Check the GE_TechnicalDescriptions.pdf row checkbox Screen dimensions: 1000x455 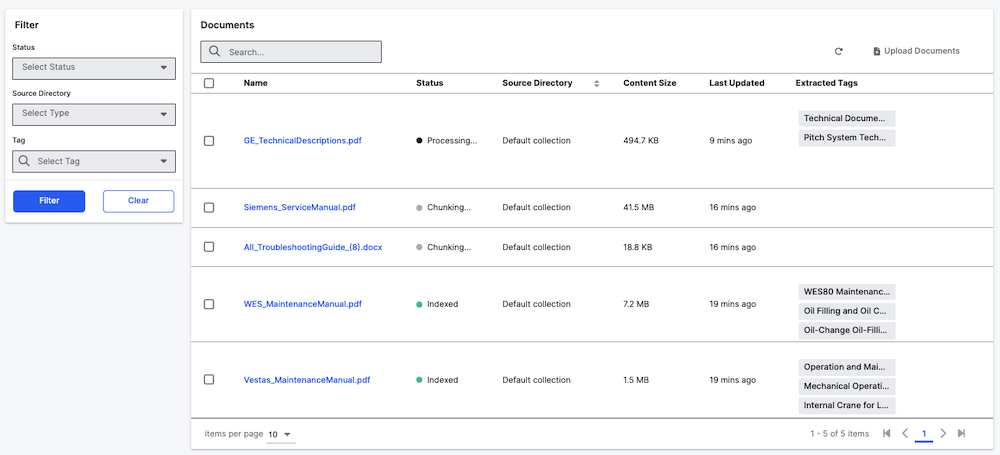[209, 141]
